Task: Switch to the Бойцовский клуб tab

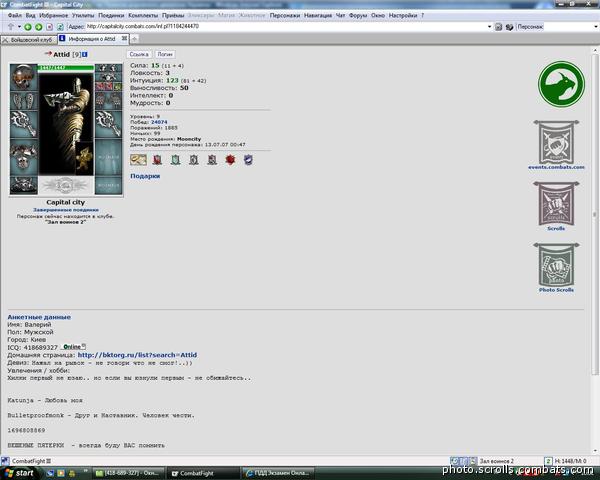Action: pos(28,40)
